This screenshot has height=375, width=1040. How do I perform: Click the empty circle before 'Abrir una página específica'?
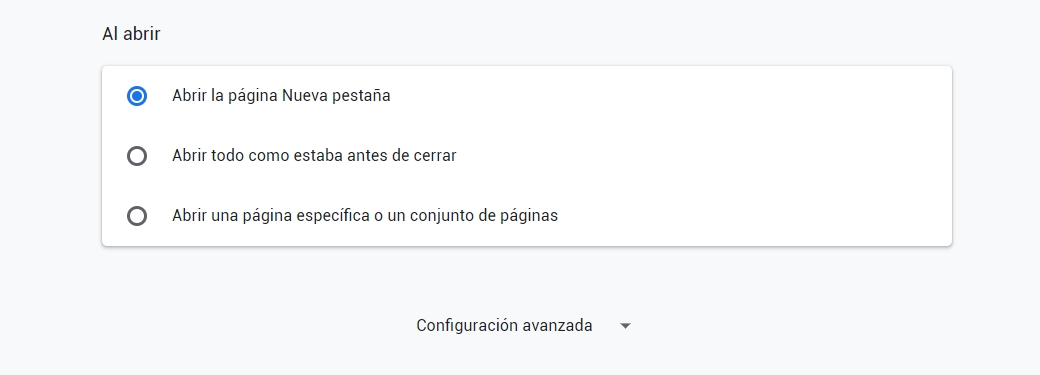pyautogui.click(x=137, y=216)
